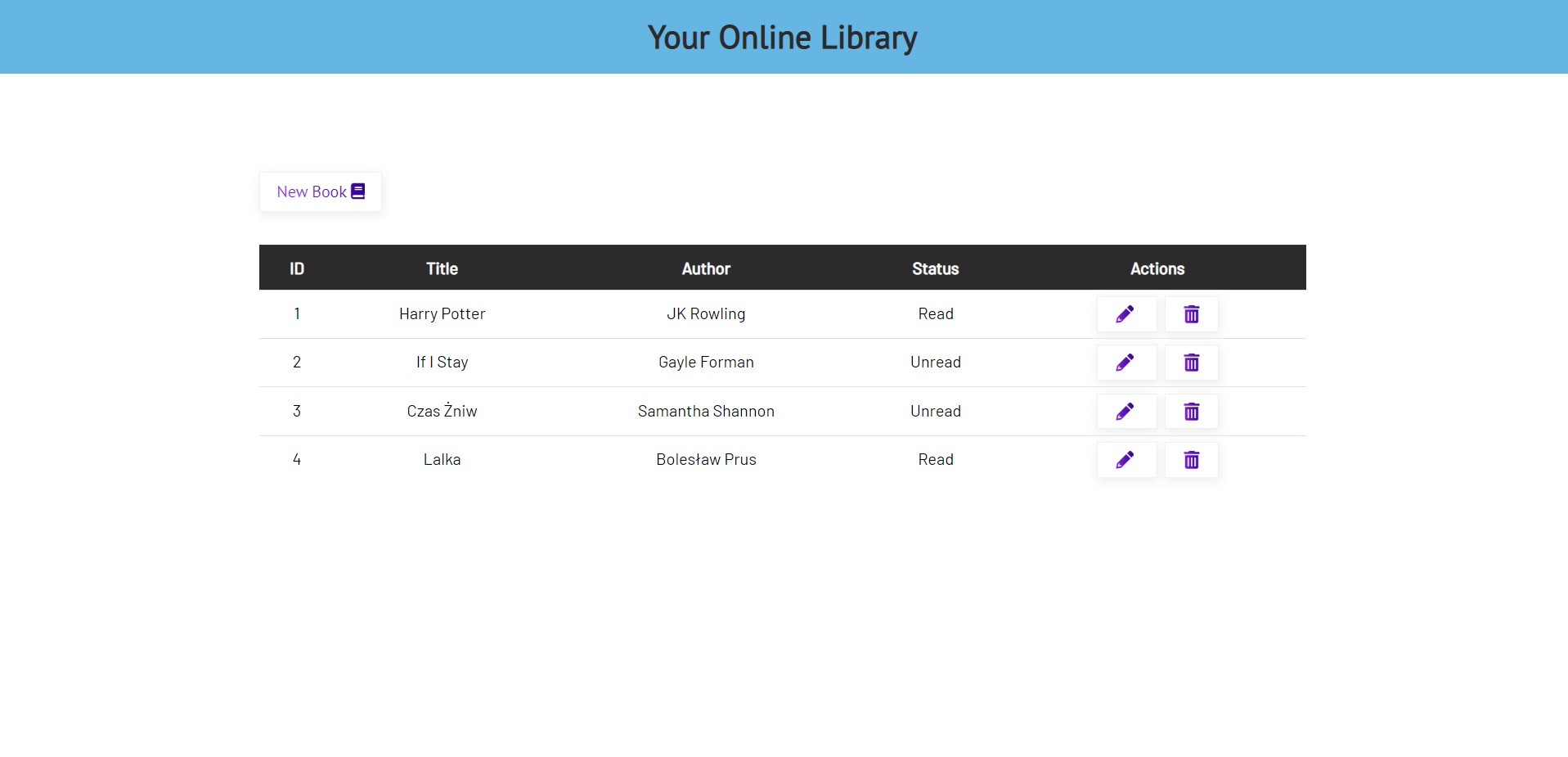
Task: Edit the Lalka book entry
Action: [x=1126, y=459]
